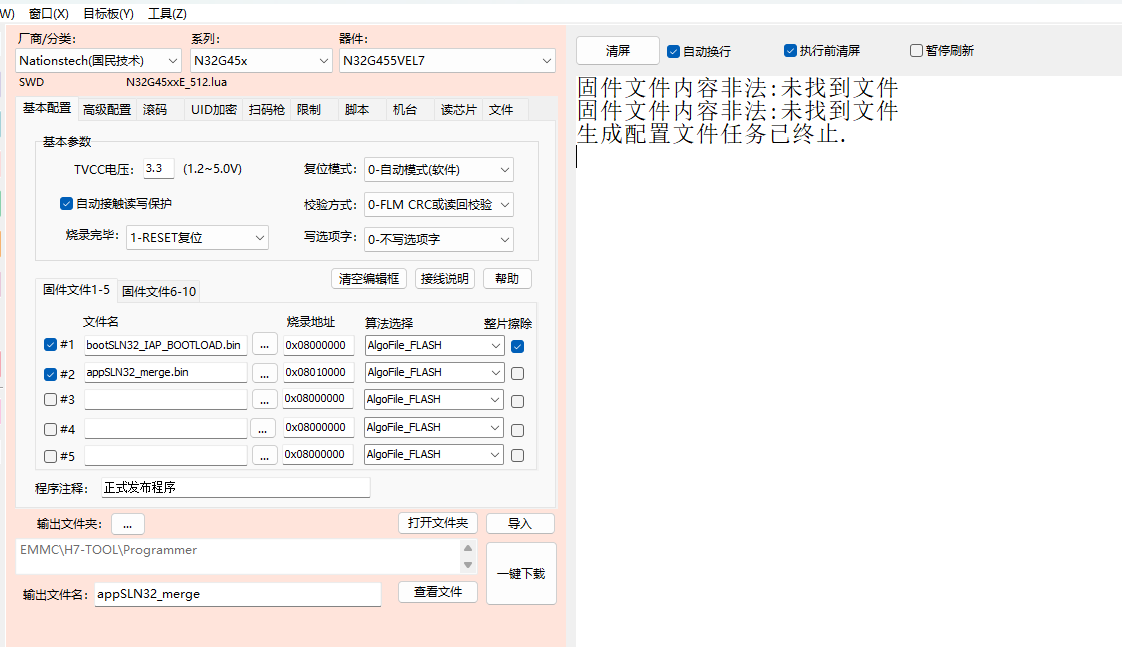Click the 一键下载 button
The width and height of the screenshot is (1122, 647).
click(520, 574)
